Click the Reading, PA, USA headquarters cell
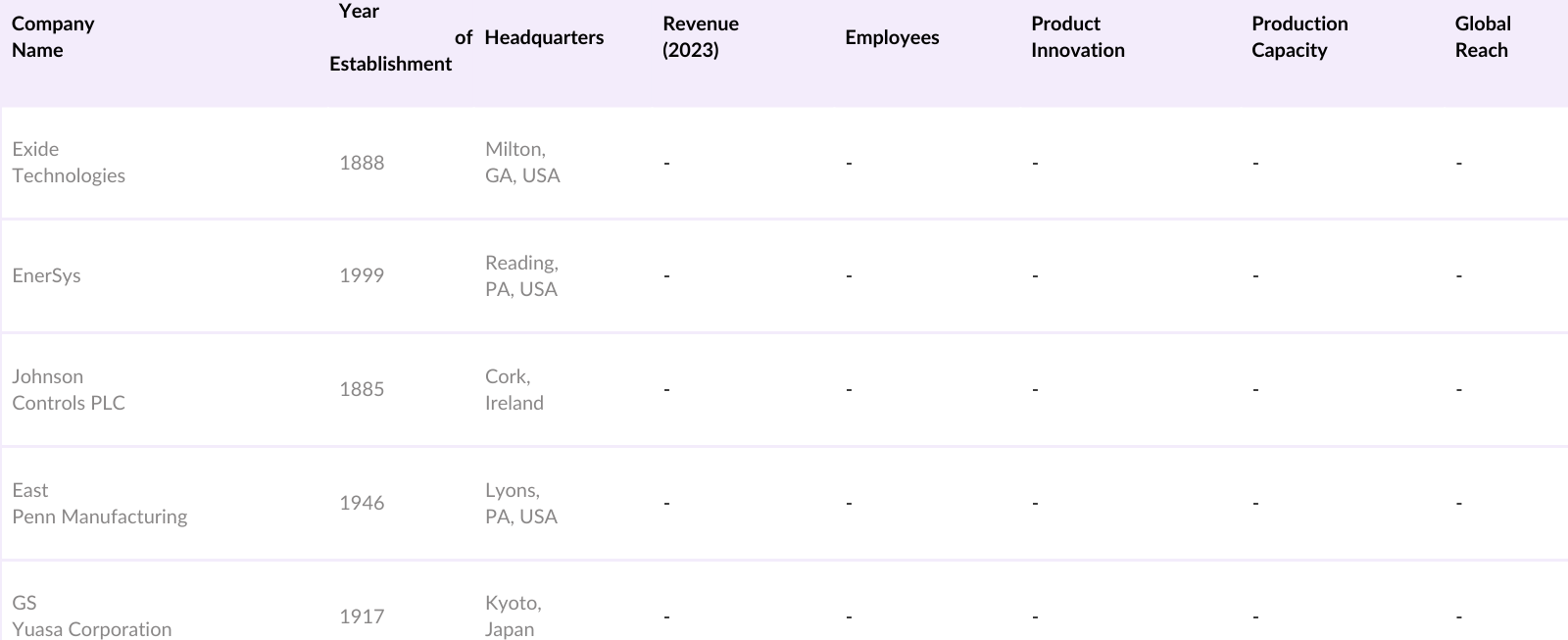The width and height of the screenshot is (1568, 640). (x=521, y=275)
